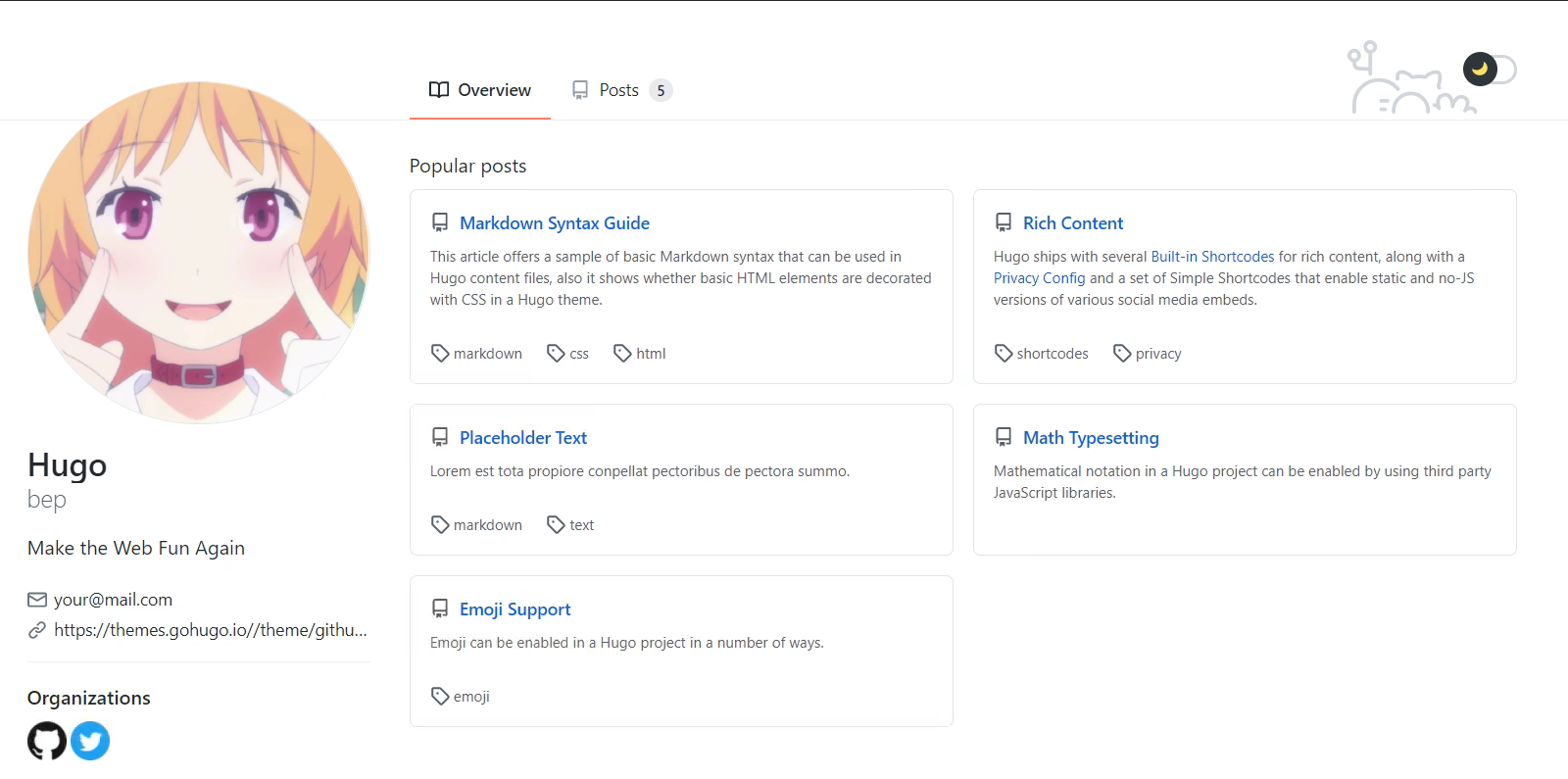This screenshot has height=779, width=1568.
Task: Switch to the Overview tab
Action: click(480, 90)
